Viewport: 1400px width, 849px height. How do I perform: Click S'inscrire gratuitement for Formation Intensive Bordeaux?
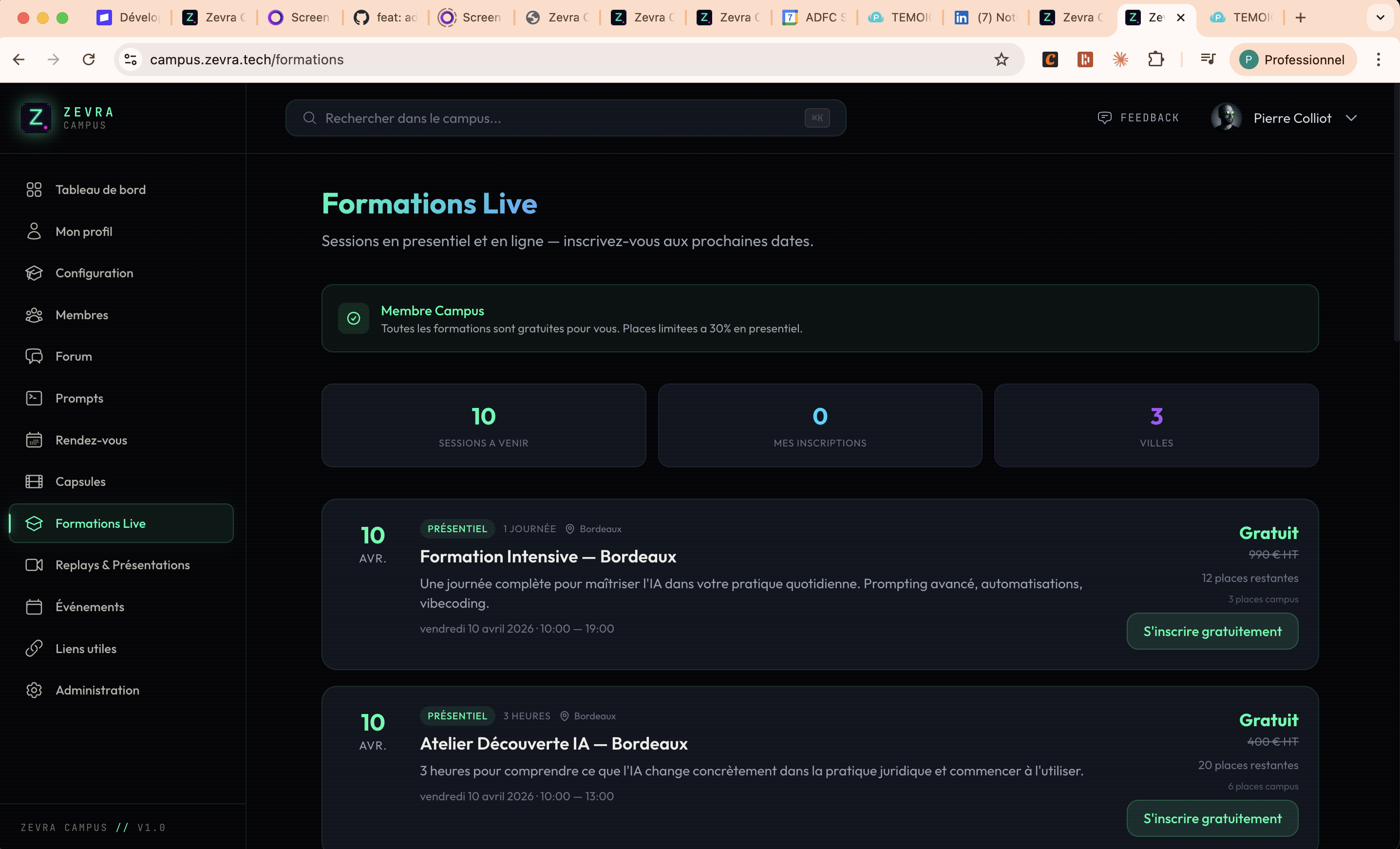1212,631
